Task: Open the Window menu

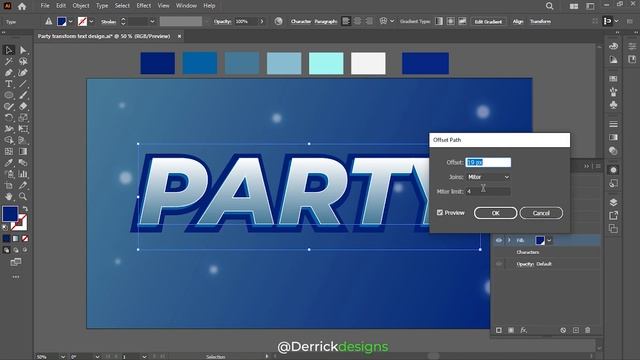Action: coord(186,6)
